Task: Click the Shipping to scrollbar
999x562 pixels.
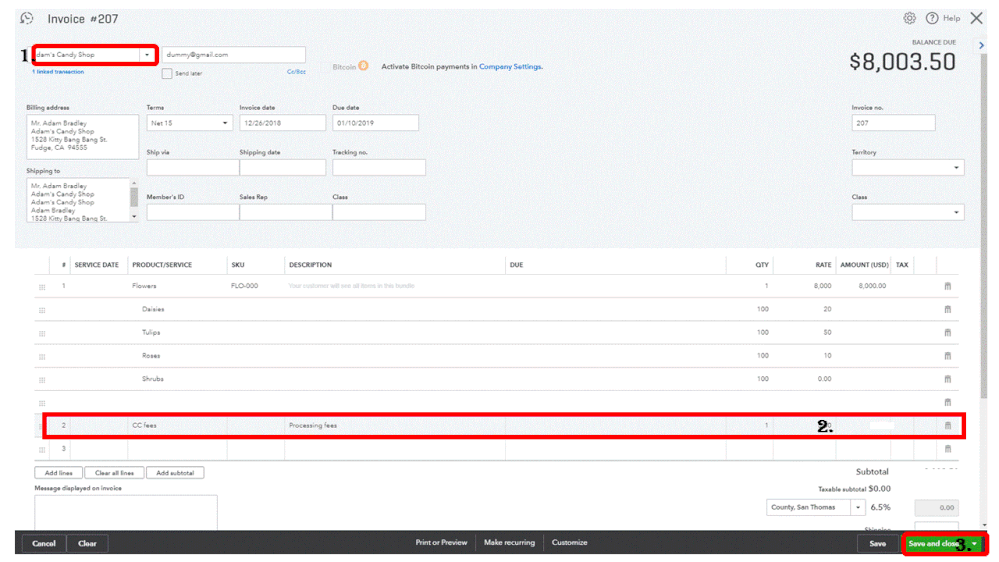Action: [x=134, y=200]
